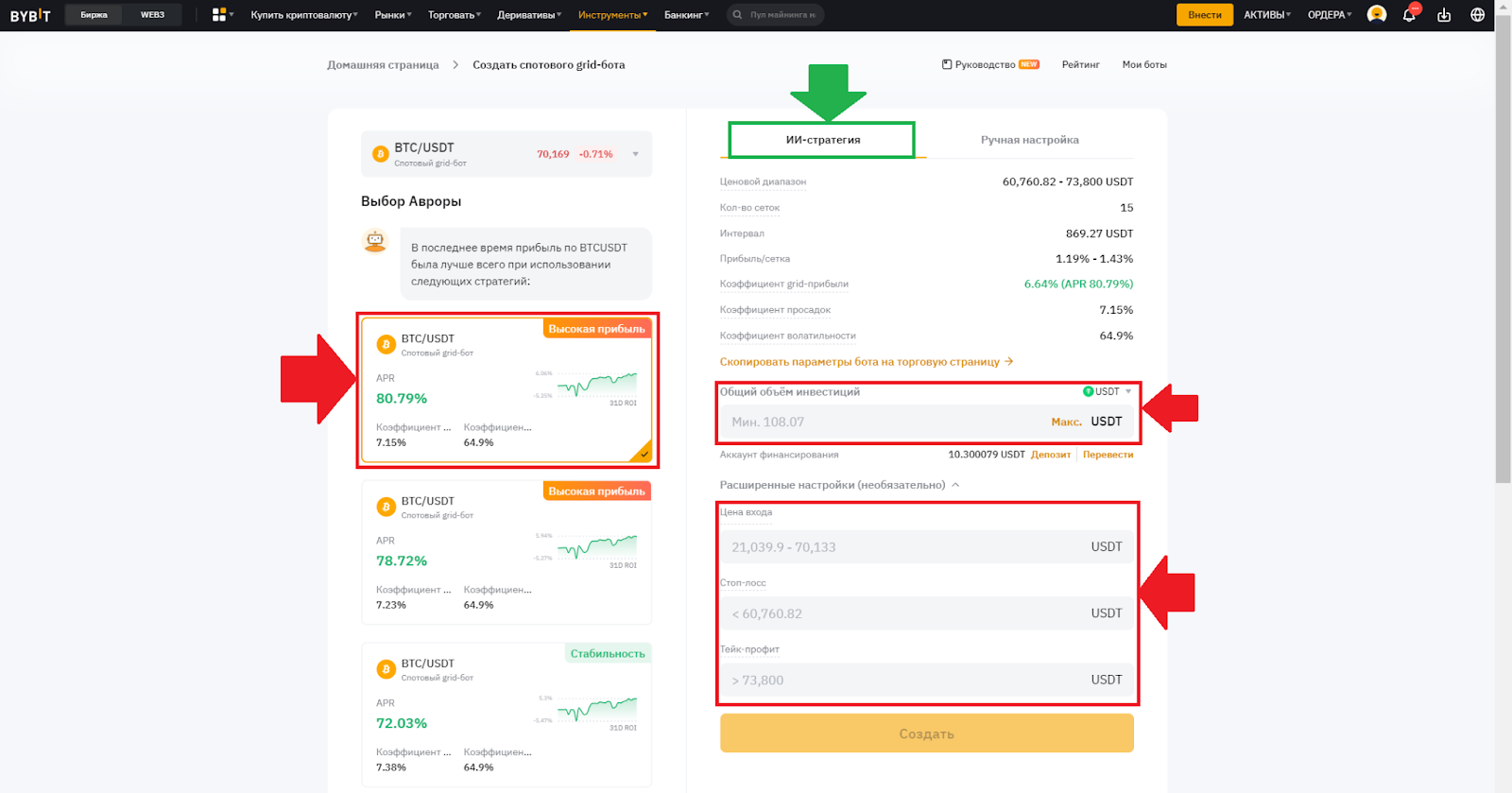Viewport: 1512px width, 793px height.
Task: Click the Aurora robot avatar icon
Action: click(375, 241)
